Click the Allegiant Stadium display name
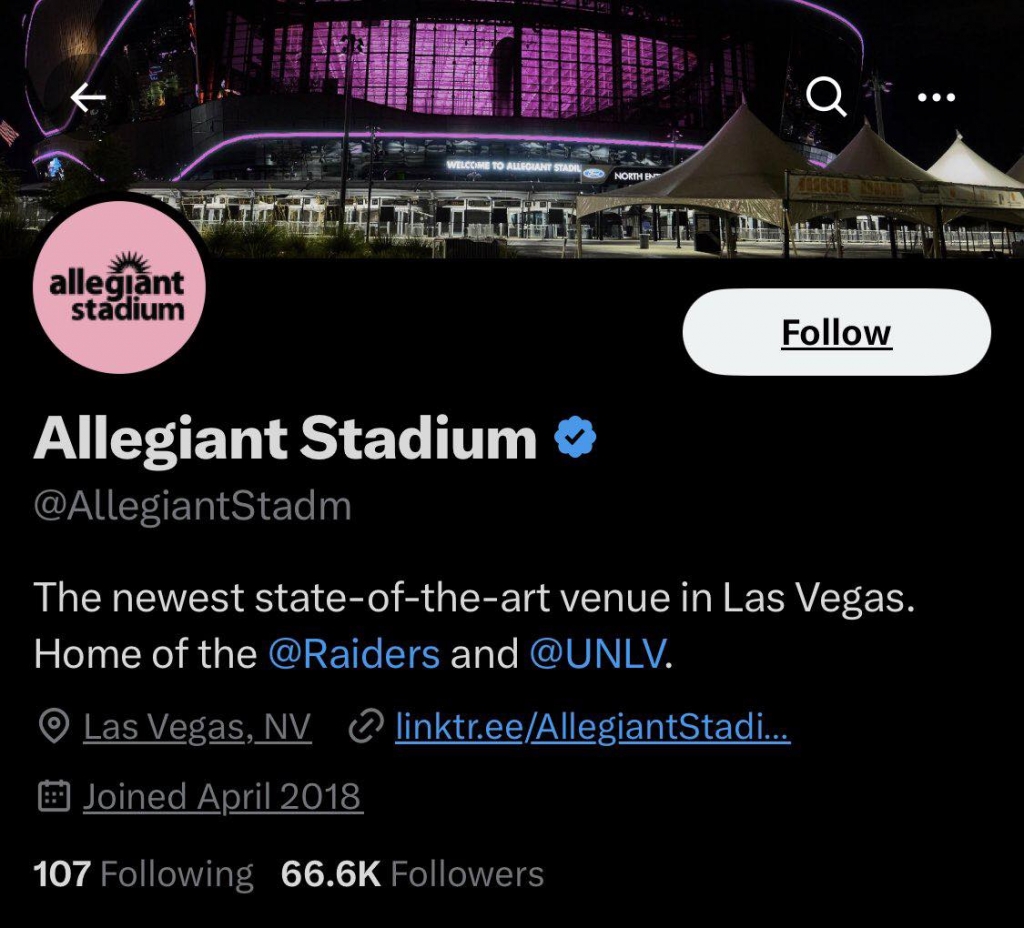This screenshot has width=1024, height=928. coord(285,438)
